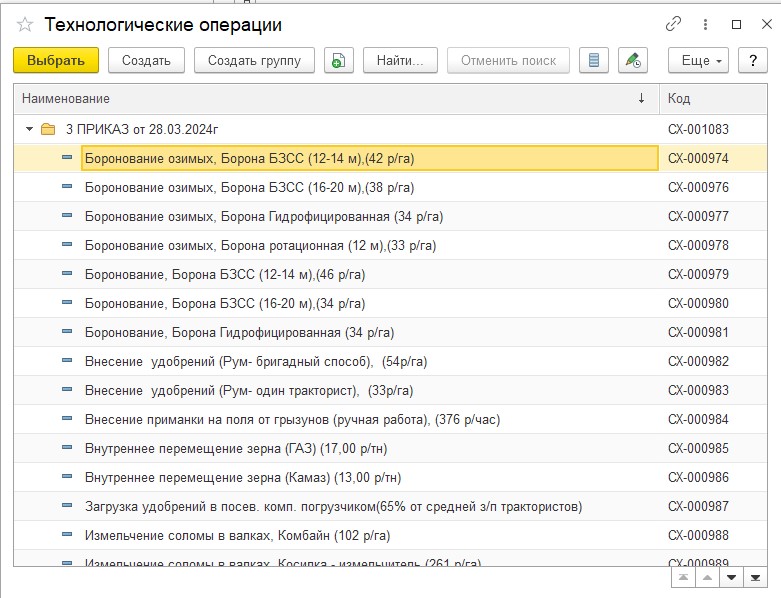Click the Создать группу button
This screenshot has height=598, width=781.
254,60
